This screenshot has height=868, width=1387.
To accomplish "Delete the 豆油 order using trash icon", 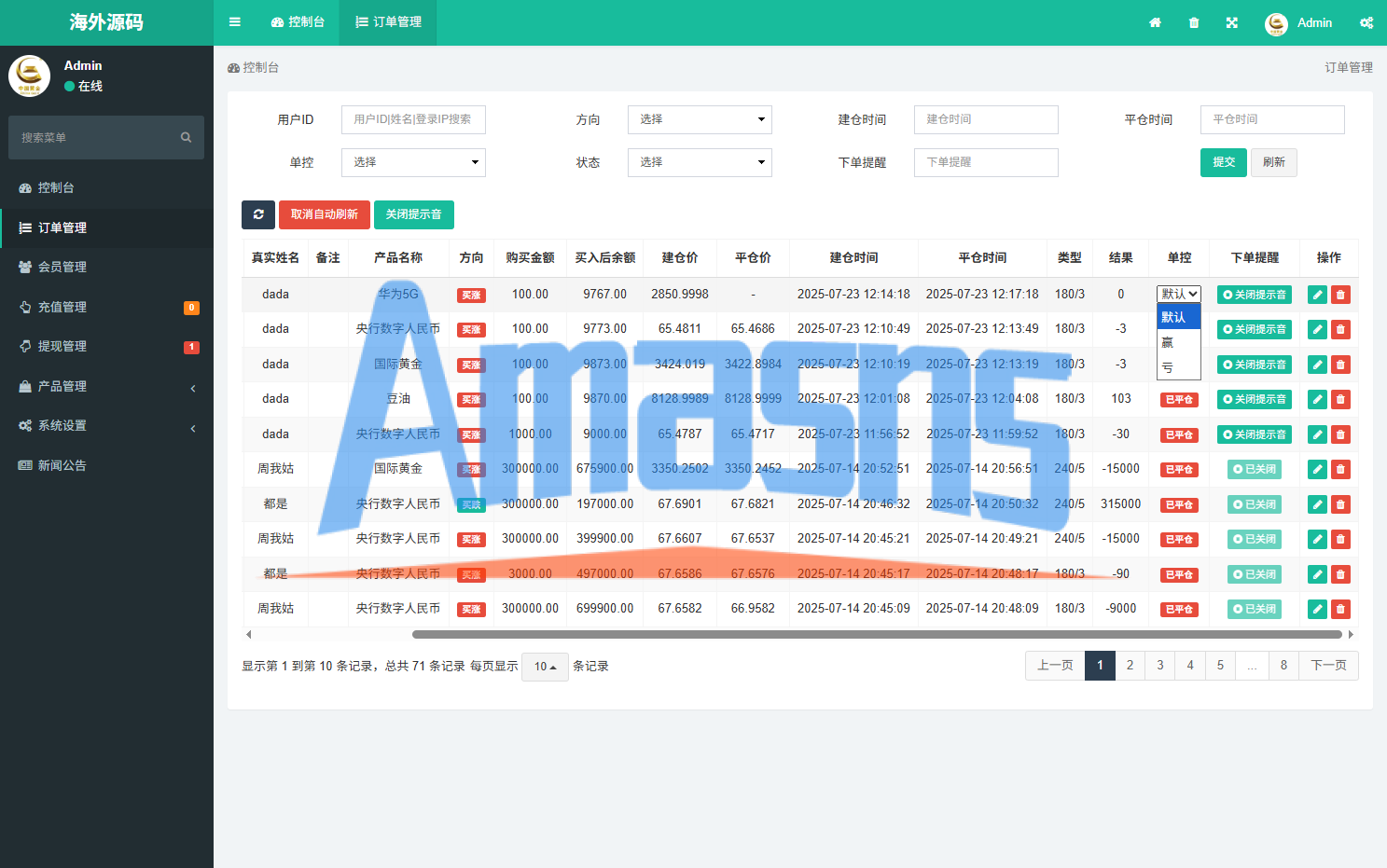I will (1340, 399).
